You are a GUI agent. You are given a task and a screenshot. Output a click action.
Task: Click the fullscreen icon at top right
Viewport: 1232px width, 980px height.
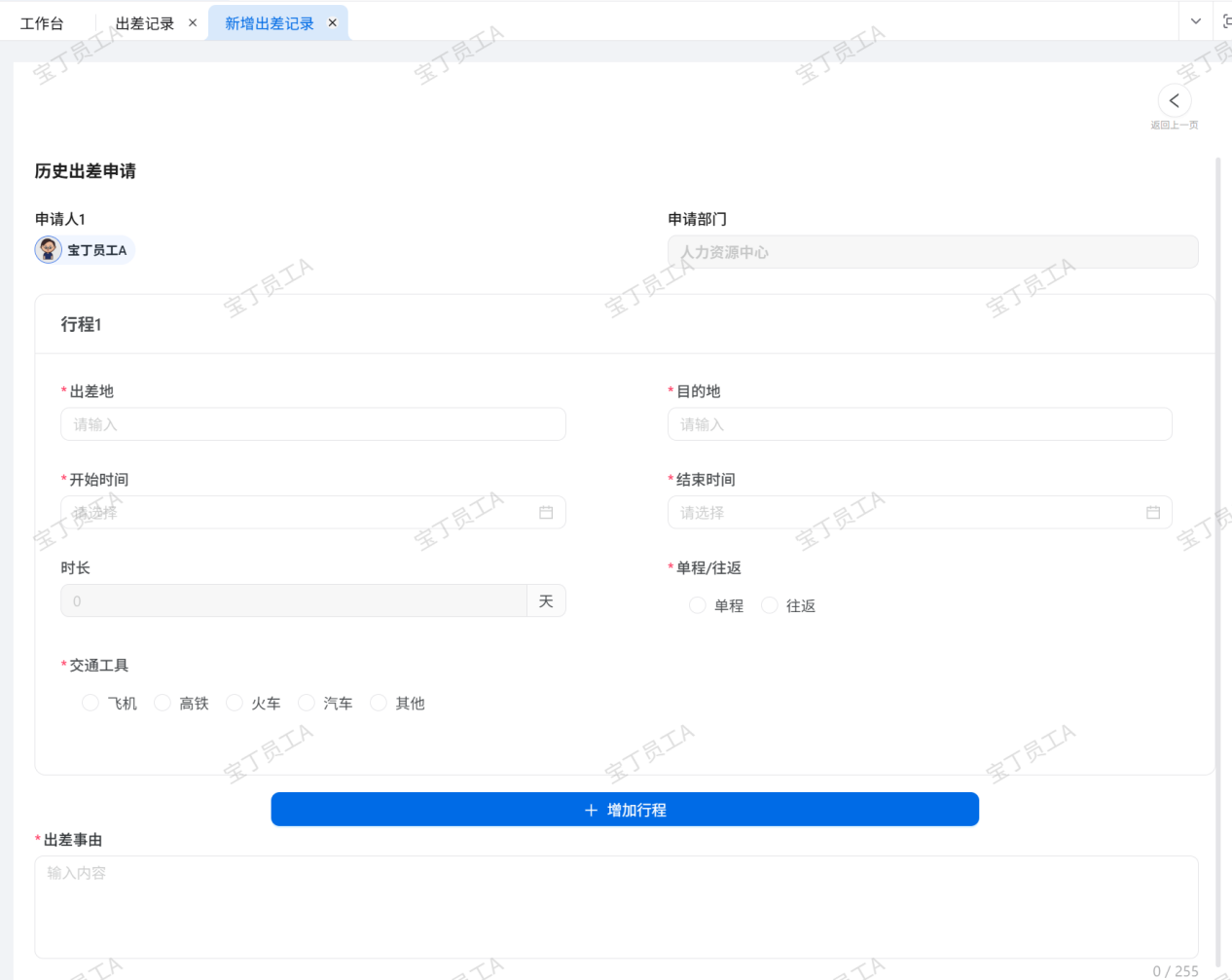point(1226,21)
